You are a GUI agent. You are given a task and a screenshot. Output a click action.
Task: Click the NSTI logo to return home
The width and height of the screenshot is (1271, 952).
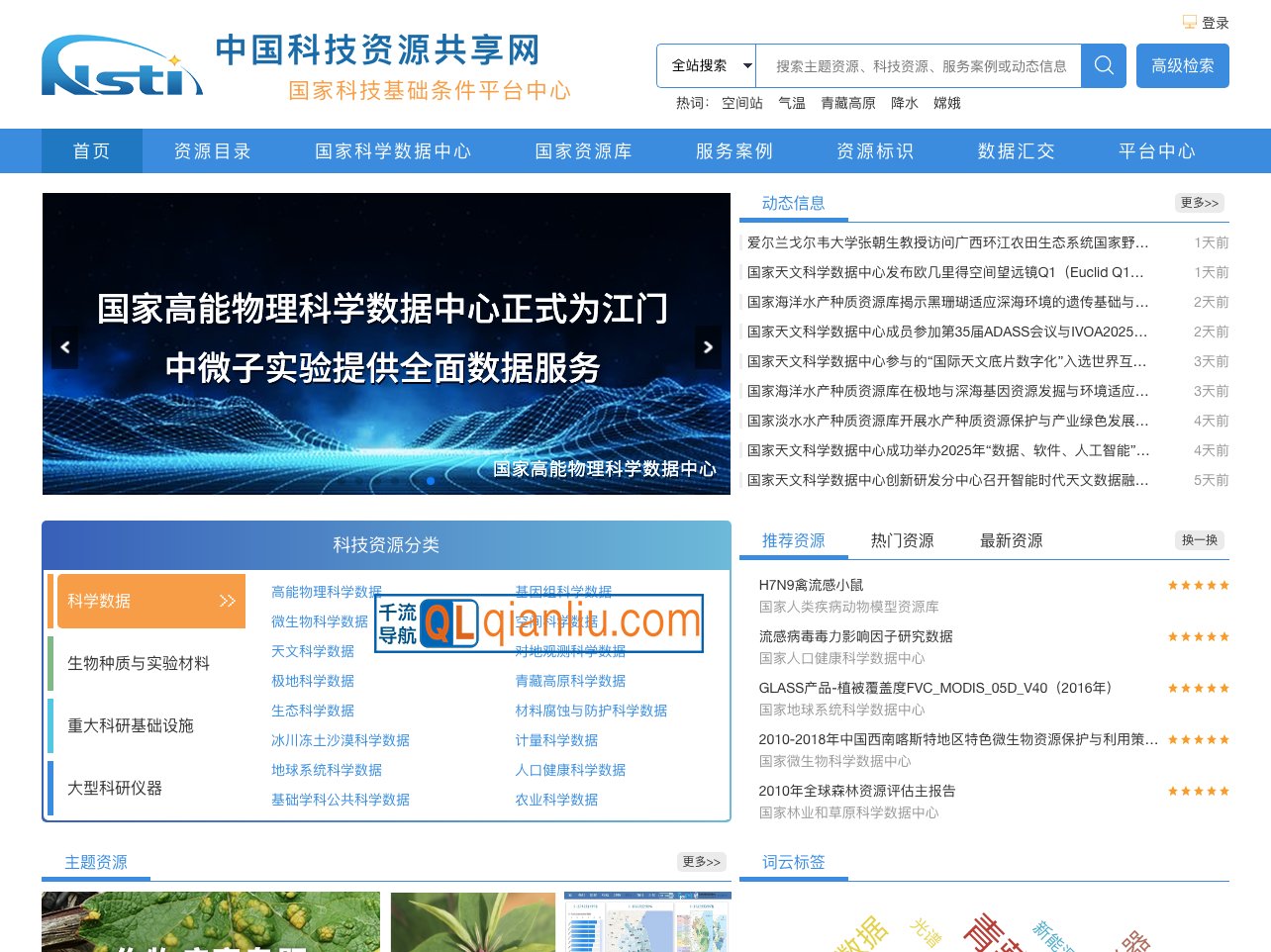119,67
